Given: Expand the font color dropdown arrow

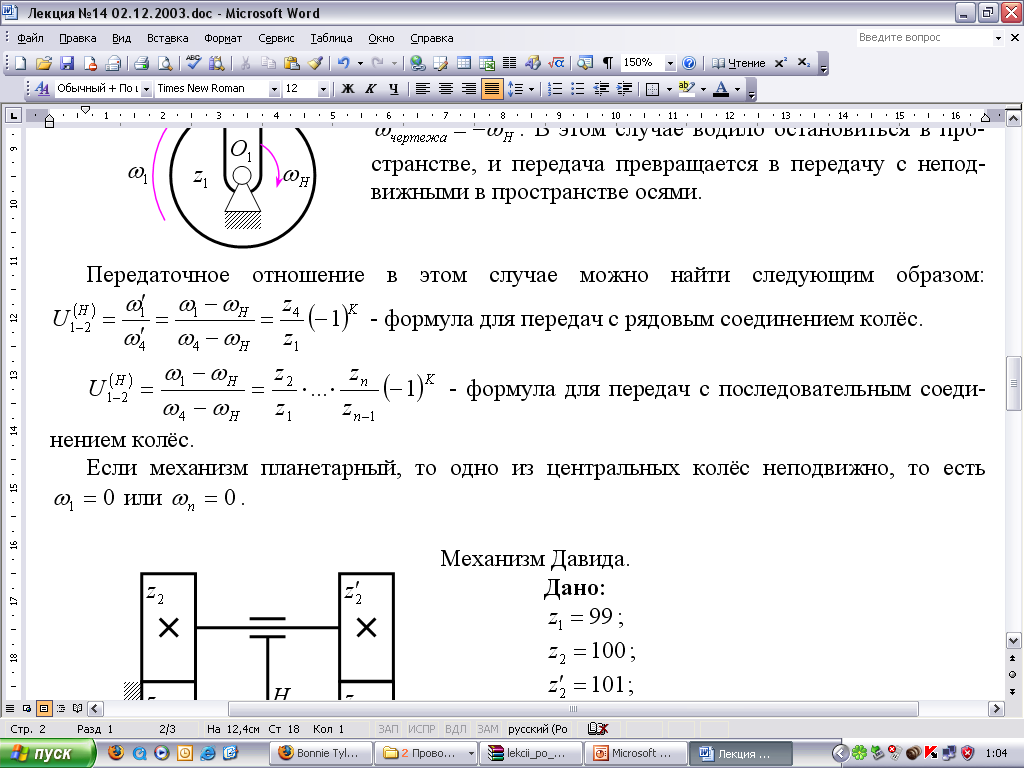Looking at the screenshot, I should [x=738, y=89].
